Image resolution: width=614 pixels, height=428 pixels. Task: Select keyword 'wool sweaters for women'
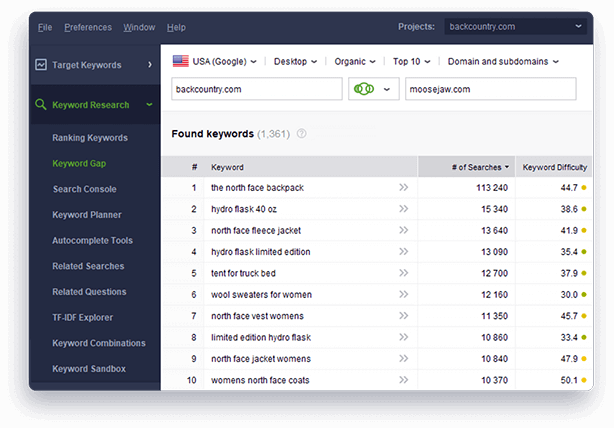(262, 294)
